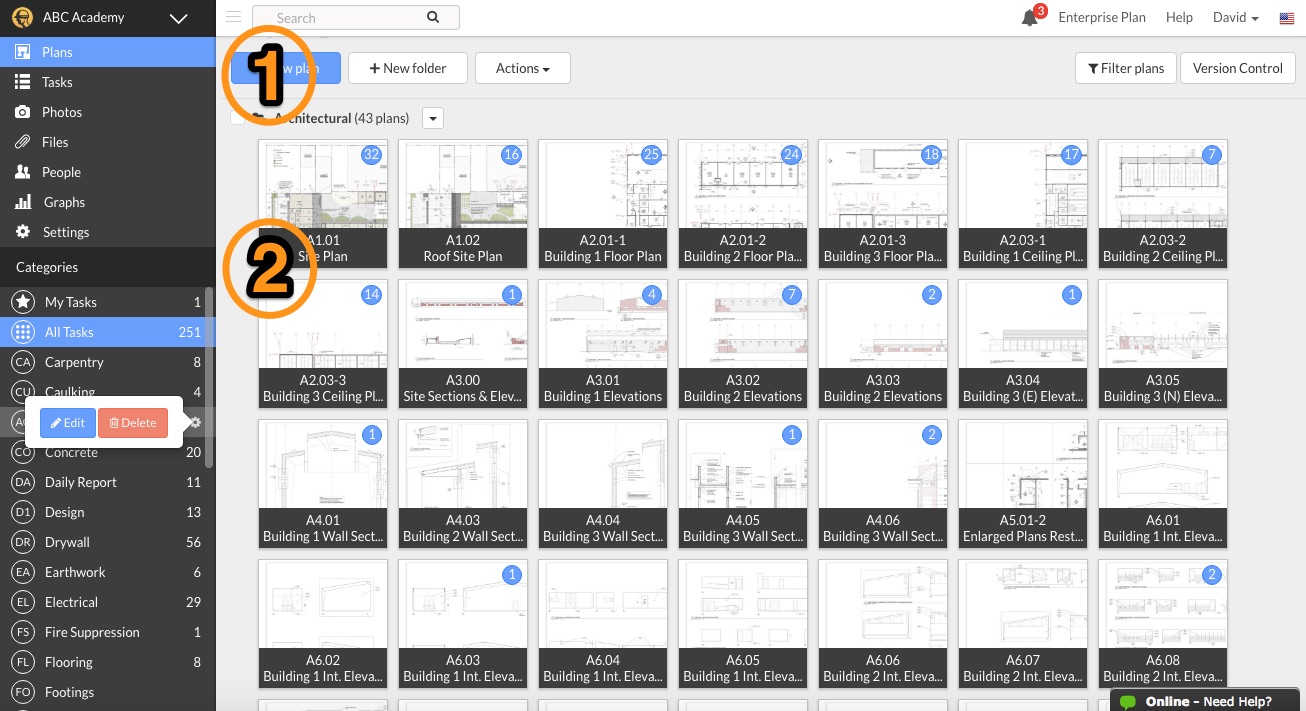This screenshot has width=1306, height=711.
Task: Create a folder with New folder
Action: 407,68
